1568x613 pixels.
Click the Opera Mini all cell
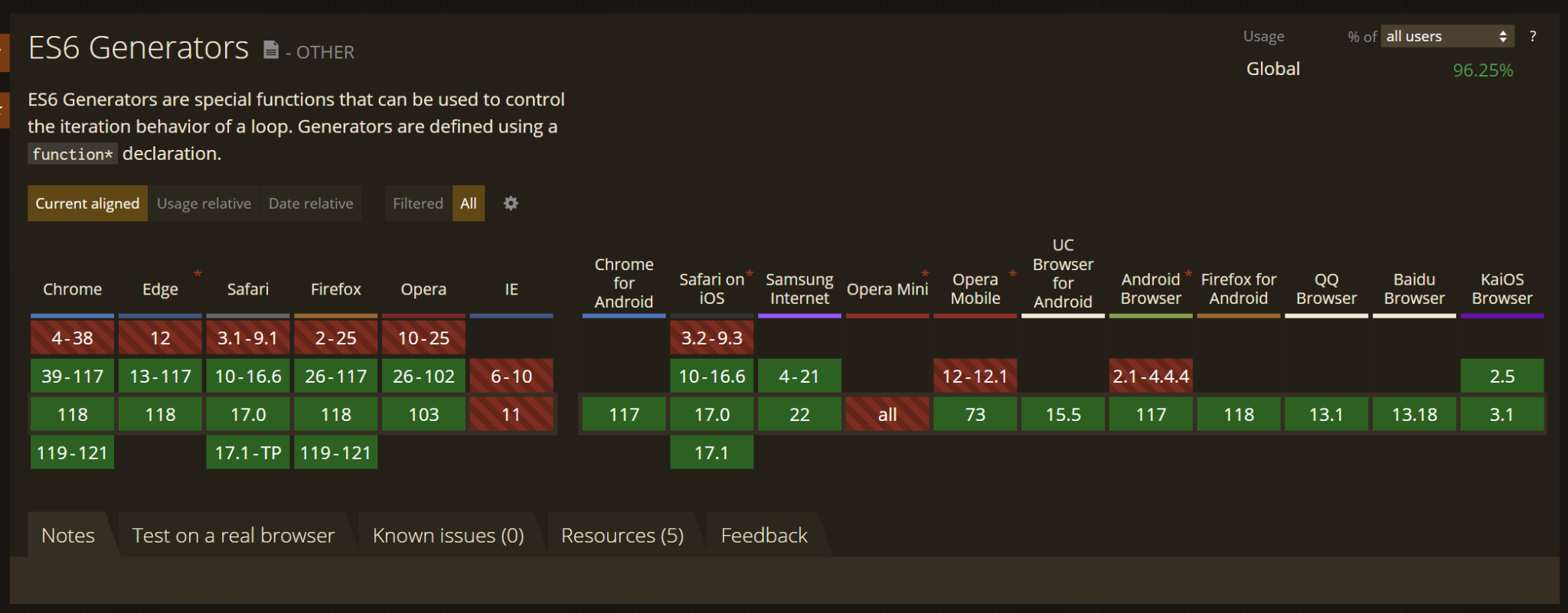887,414
